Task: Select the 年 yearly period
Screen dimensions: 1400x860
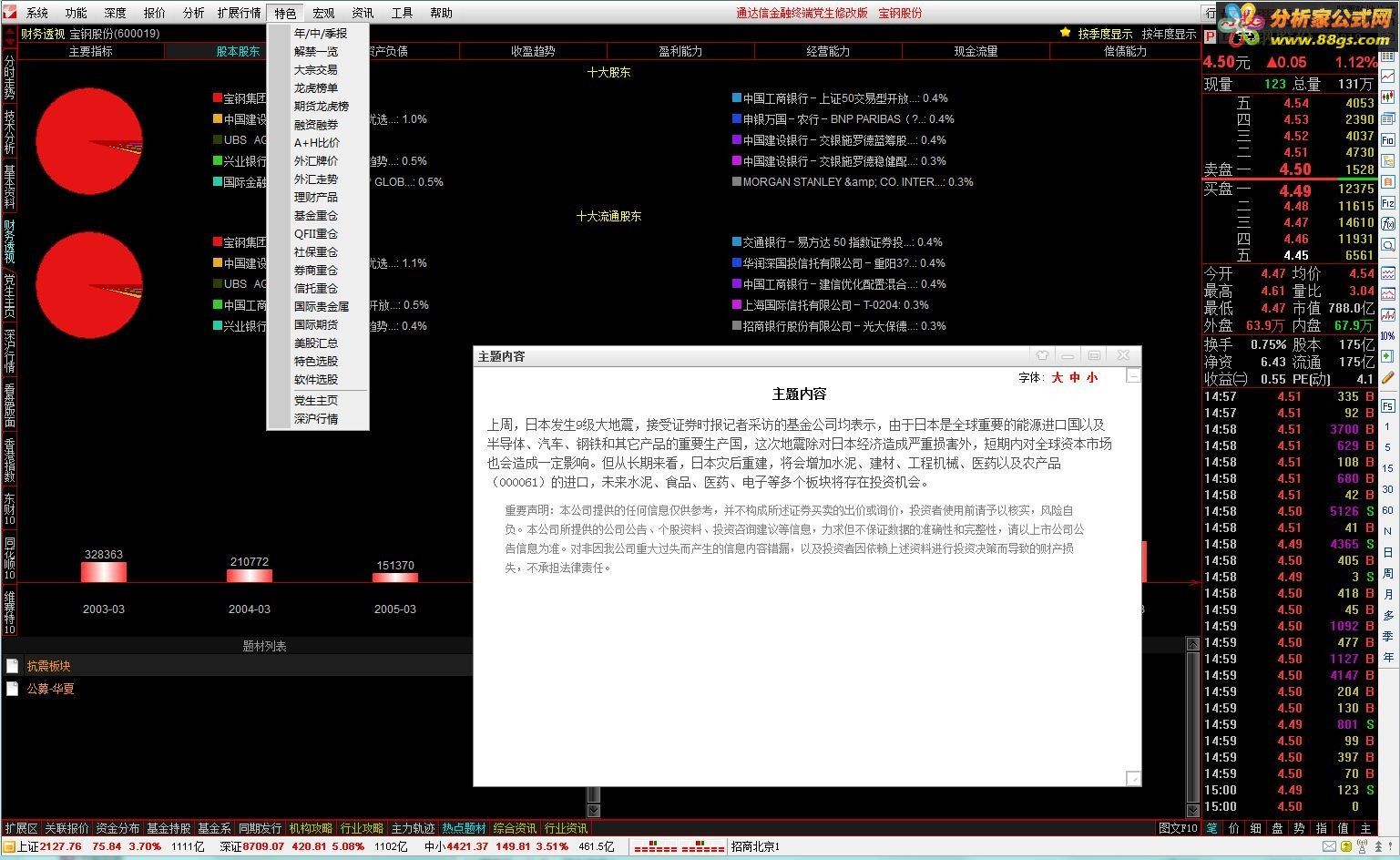Action: pos(1388,657)
